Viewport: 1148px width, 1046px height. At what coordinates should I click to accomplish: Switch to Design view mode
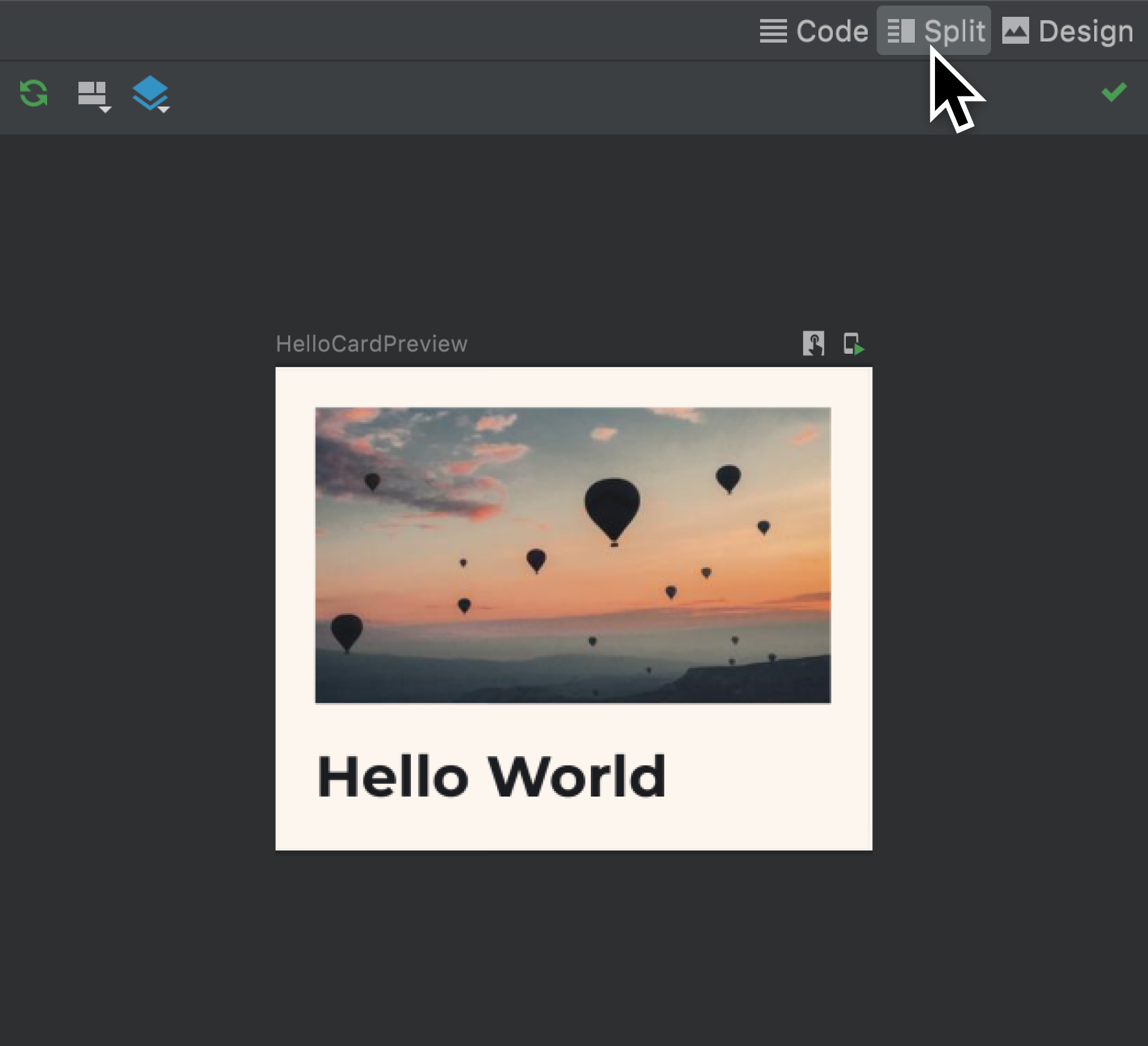pyautogui.click(x=1068, y=31)
